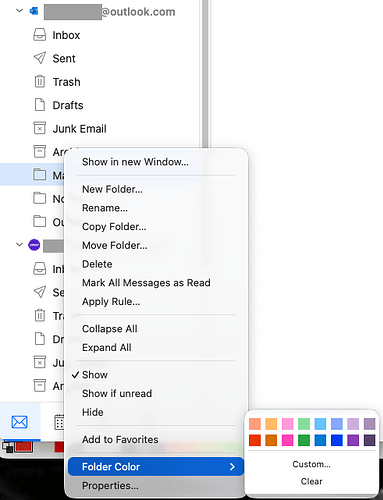Collapse the outlook.com account tree

(x=20, y=11)
